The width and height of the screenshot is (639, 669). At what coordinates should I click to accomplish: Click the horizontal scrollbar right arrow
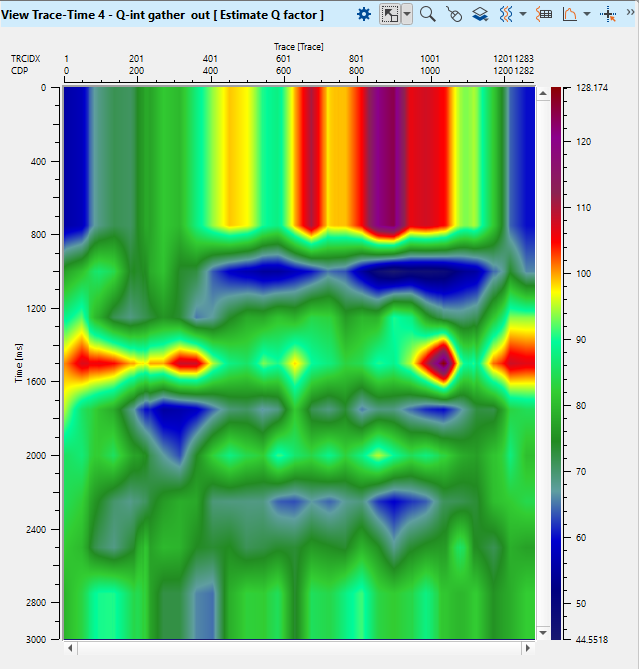tap(528, 648)
